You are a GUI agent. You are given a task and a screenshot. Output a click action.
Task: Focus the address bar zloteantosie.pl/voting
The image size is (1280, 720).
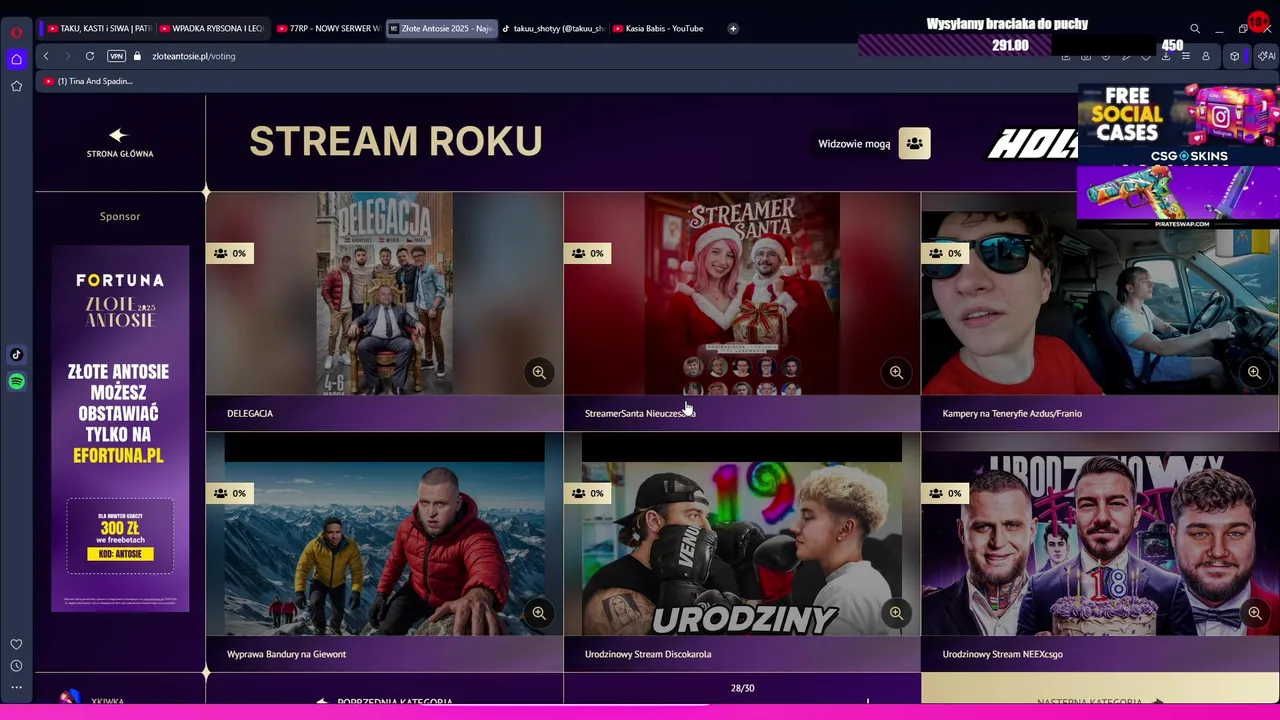click(x=194, y=56)
